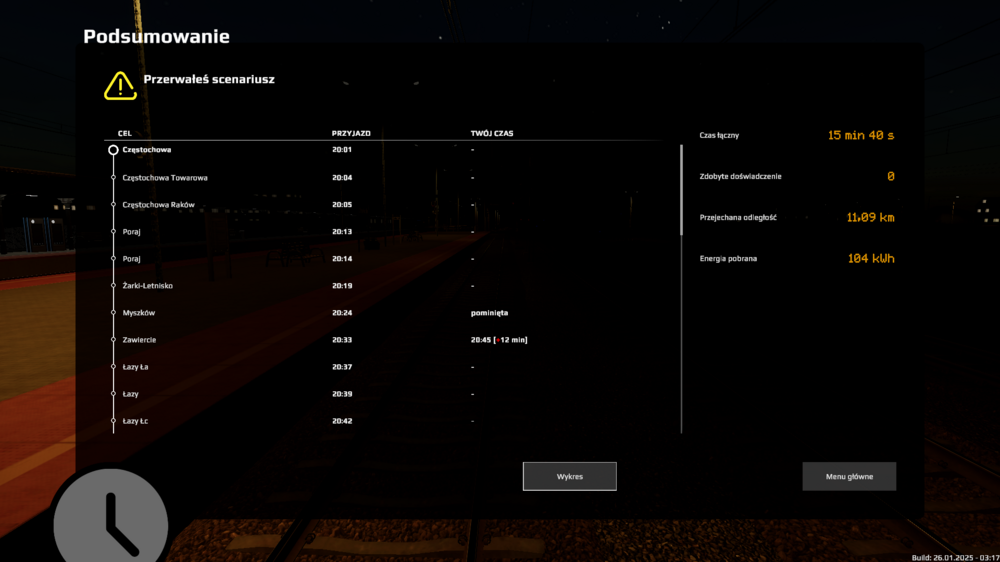The image size is (1000, 562).
Task: Click the Podsumowanie heading
Action: pyautogui.click(x=156, y=36)
